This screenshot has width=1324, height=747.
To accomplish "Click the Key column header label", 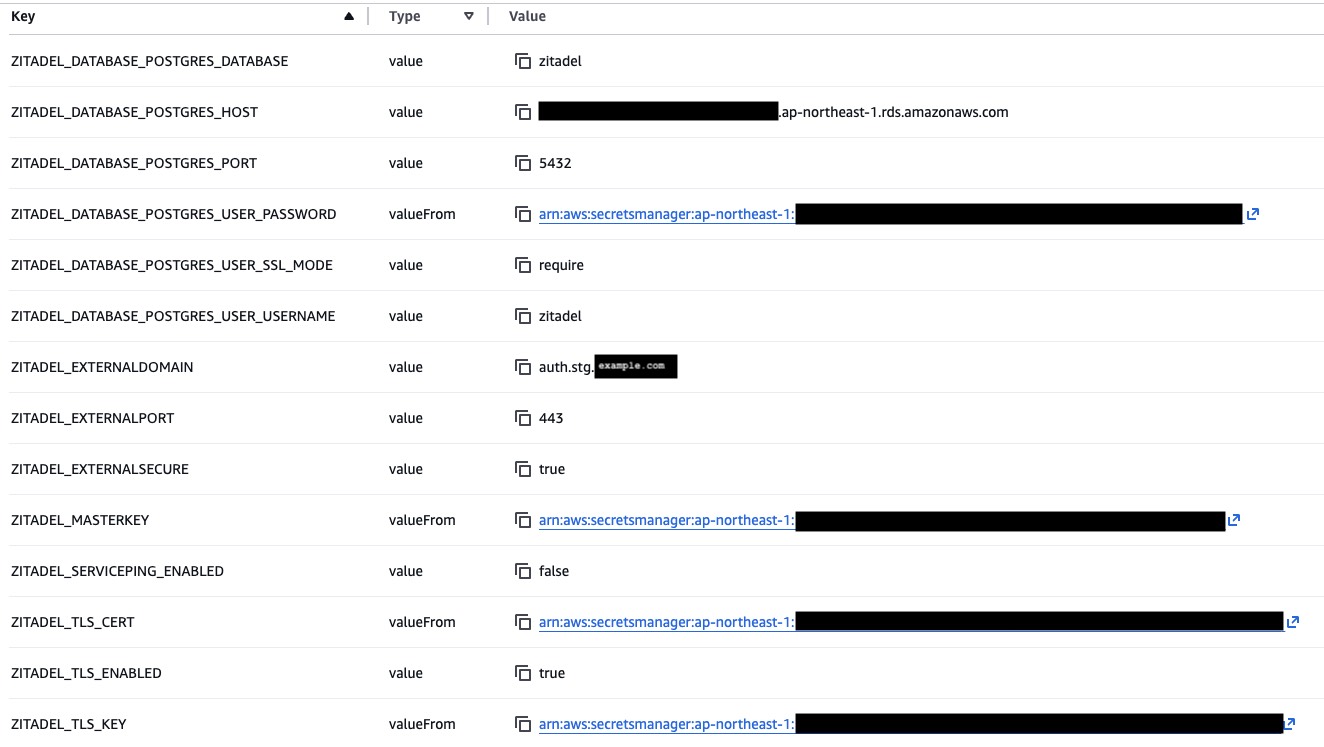I will [x=23, y=16].
